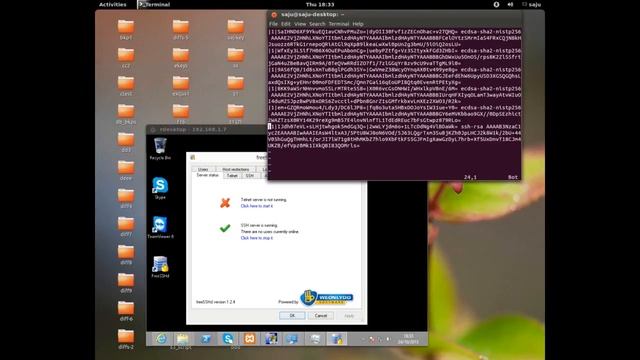Open the Help menu in the terminal

tap(358, 24)
